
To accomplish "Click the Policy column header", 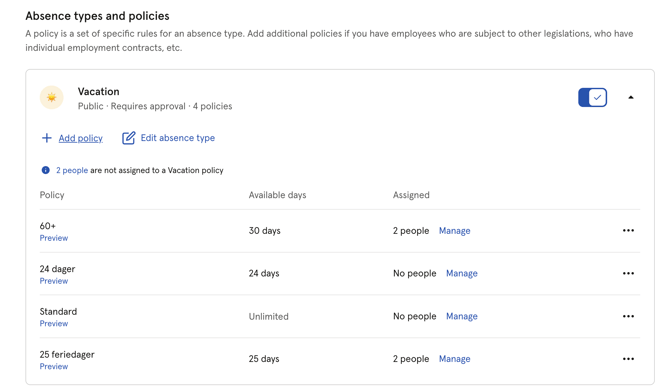I will coord(52,195).
